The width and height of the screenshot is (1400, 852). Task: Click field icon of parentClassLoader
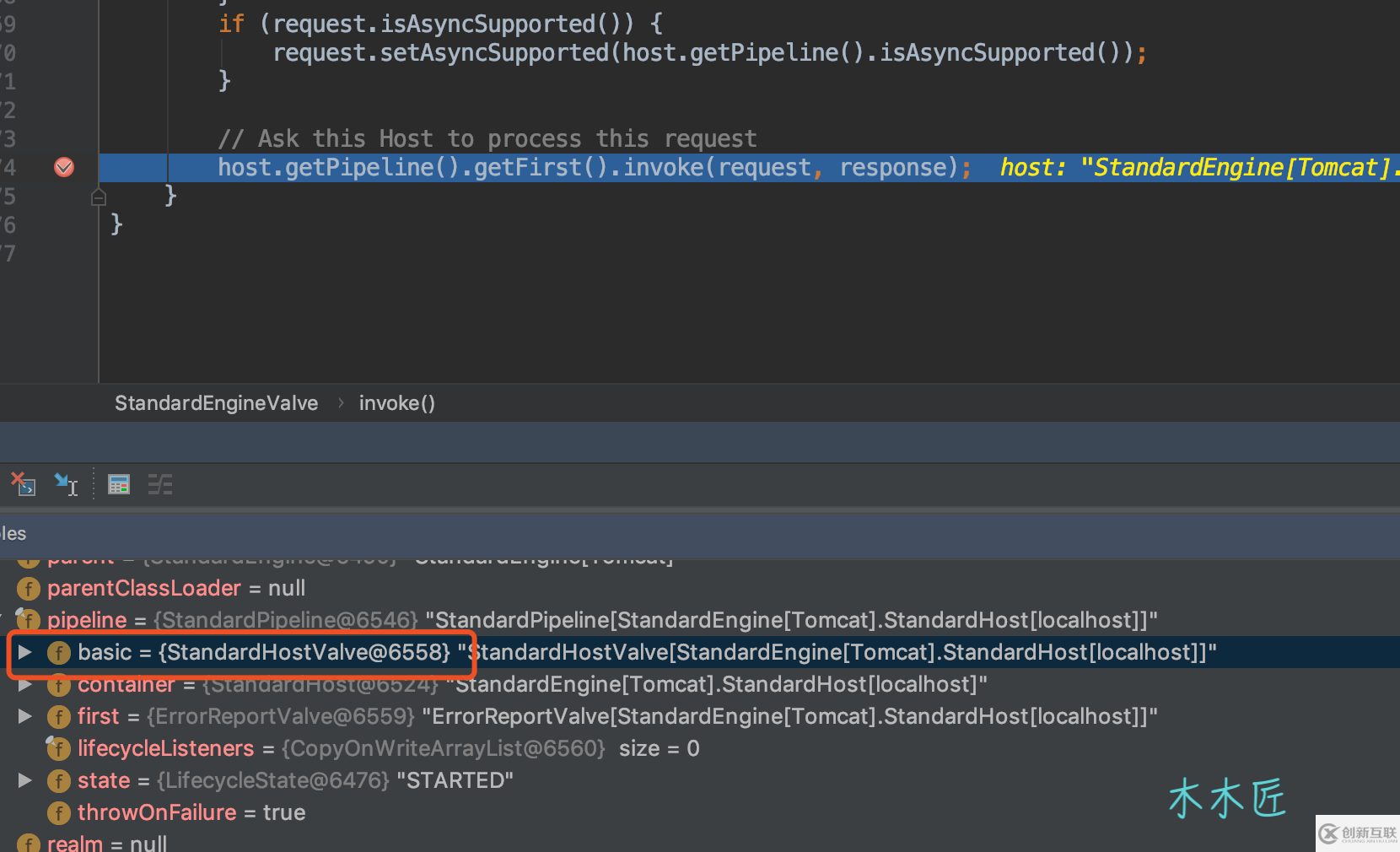point(29,589)
